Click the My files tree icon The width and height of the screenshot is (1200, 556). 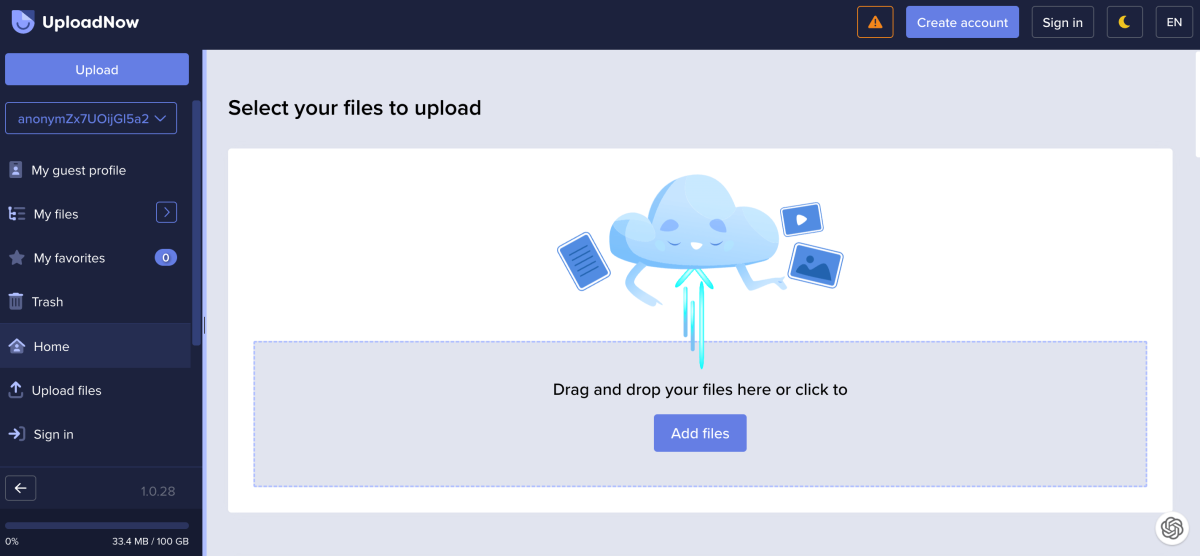coord(16,214)
